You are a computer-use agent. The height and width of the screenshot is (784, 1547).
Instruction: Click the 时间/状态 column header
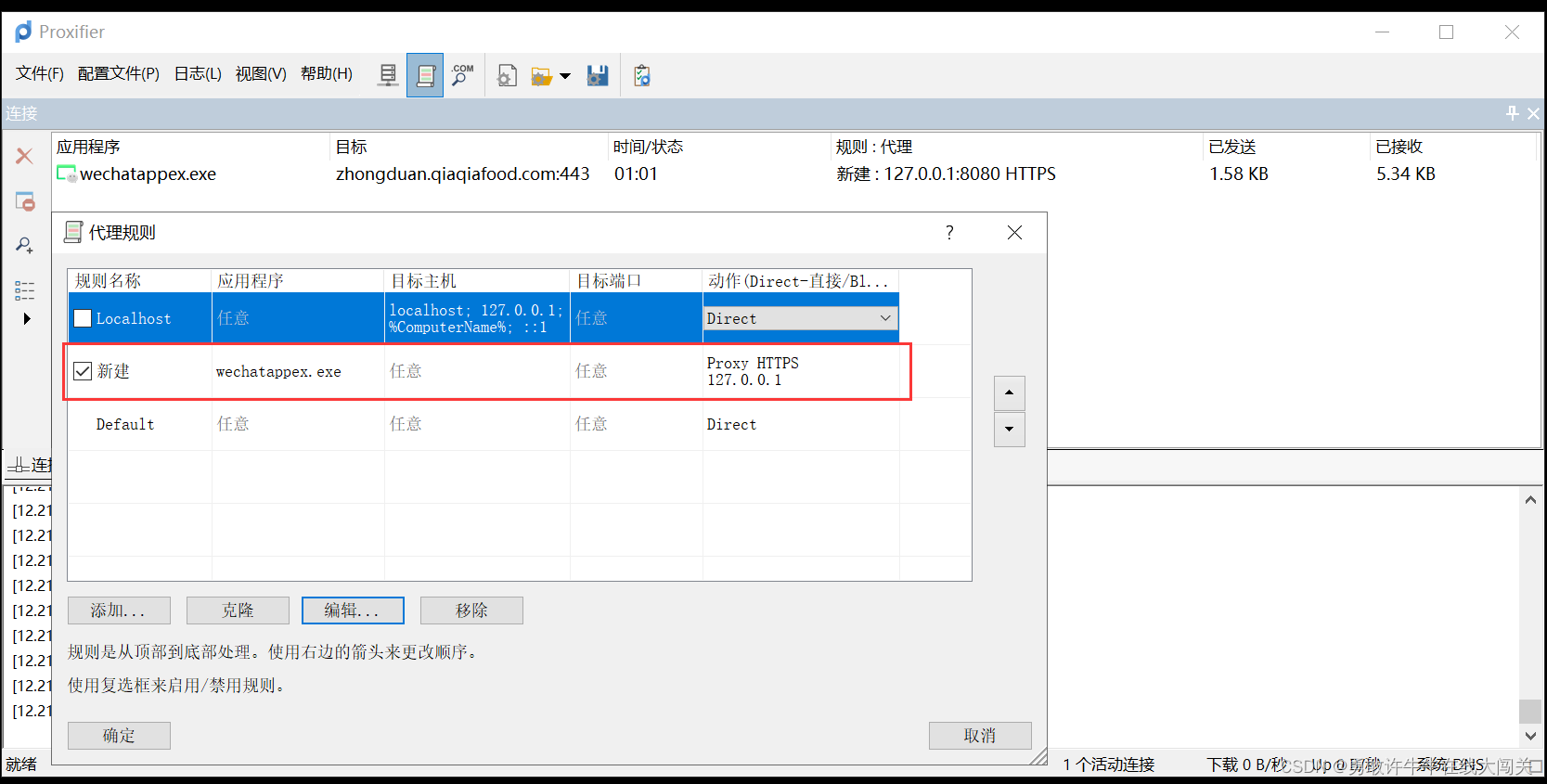(718, 147)
